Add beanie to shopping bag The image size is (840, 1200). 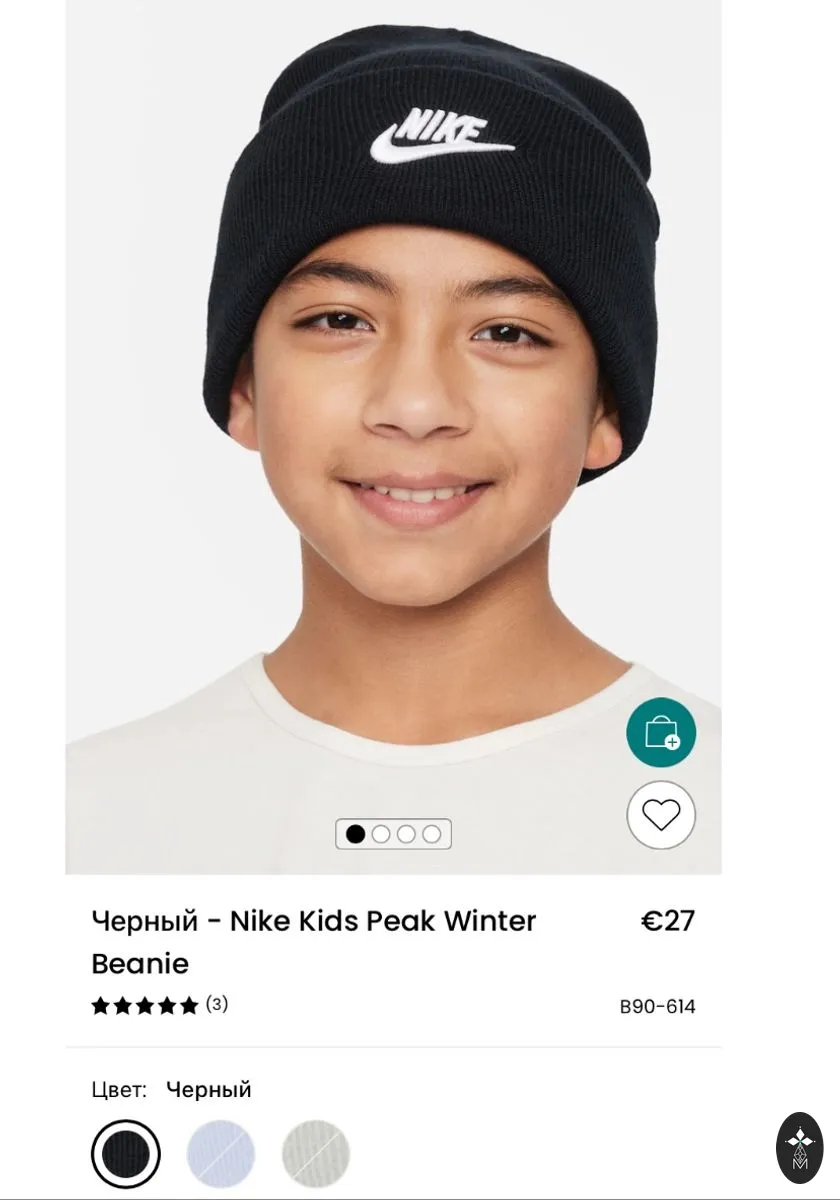click(x=661, y=733)
